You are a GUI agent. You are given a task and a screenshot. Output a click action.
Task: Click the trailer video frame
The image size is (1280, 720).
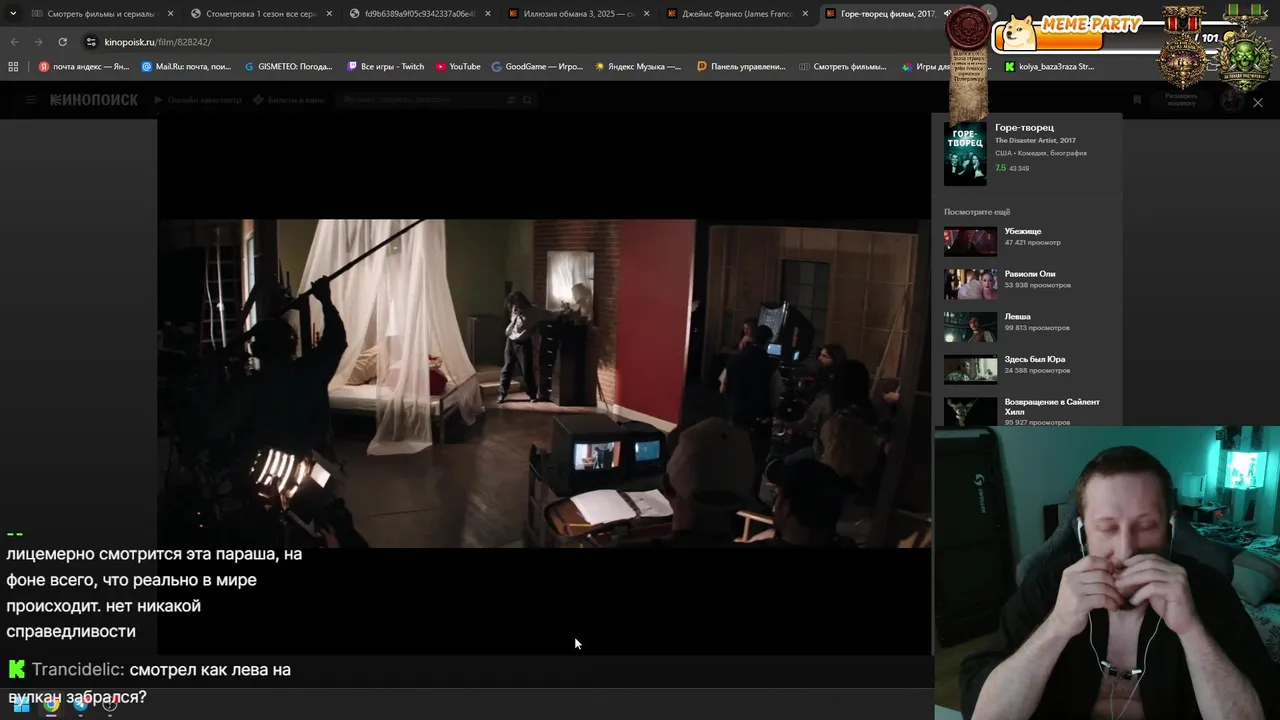544,383
